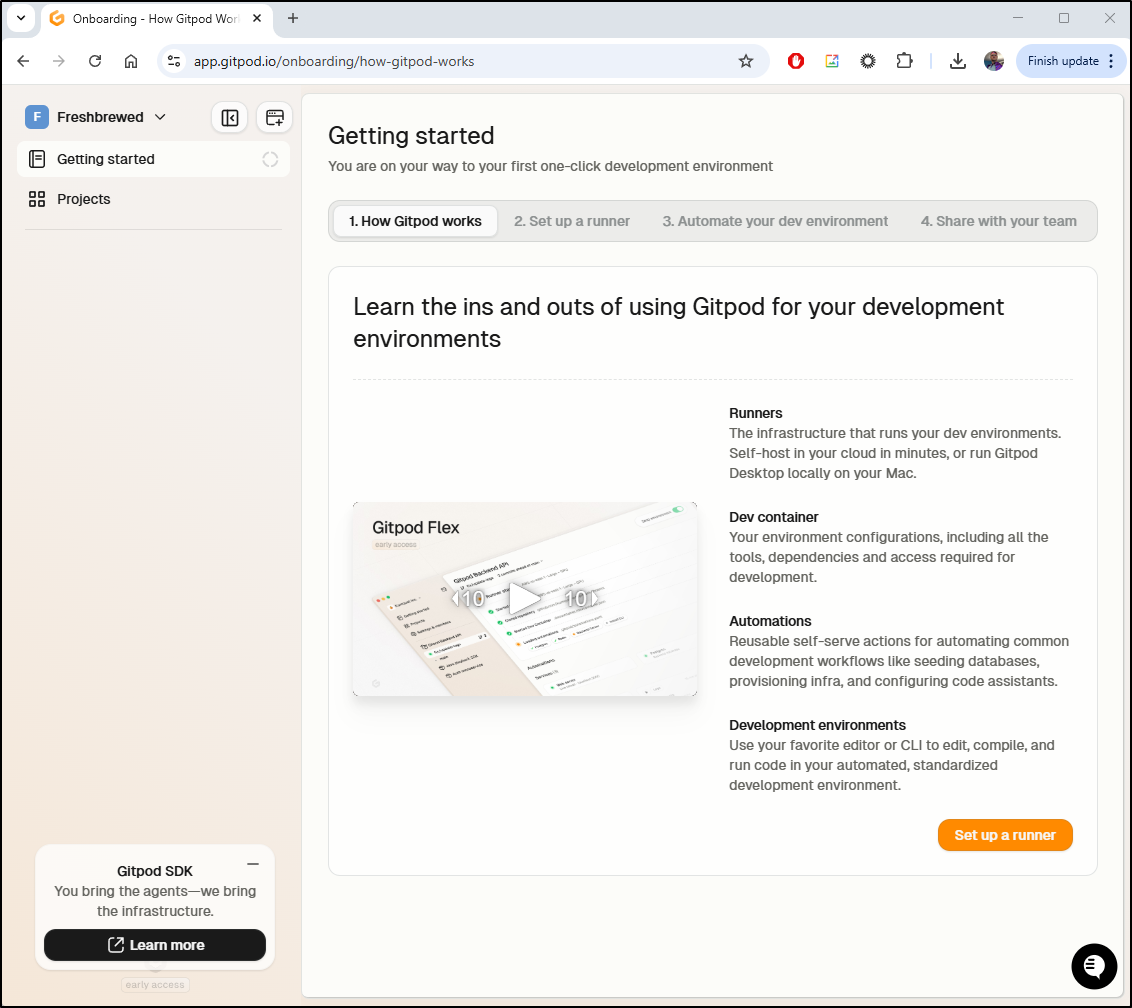Click the Getting started progress circle icon
1132x1008 pixels.
270,160
